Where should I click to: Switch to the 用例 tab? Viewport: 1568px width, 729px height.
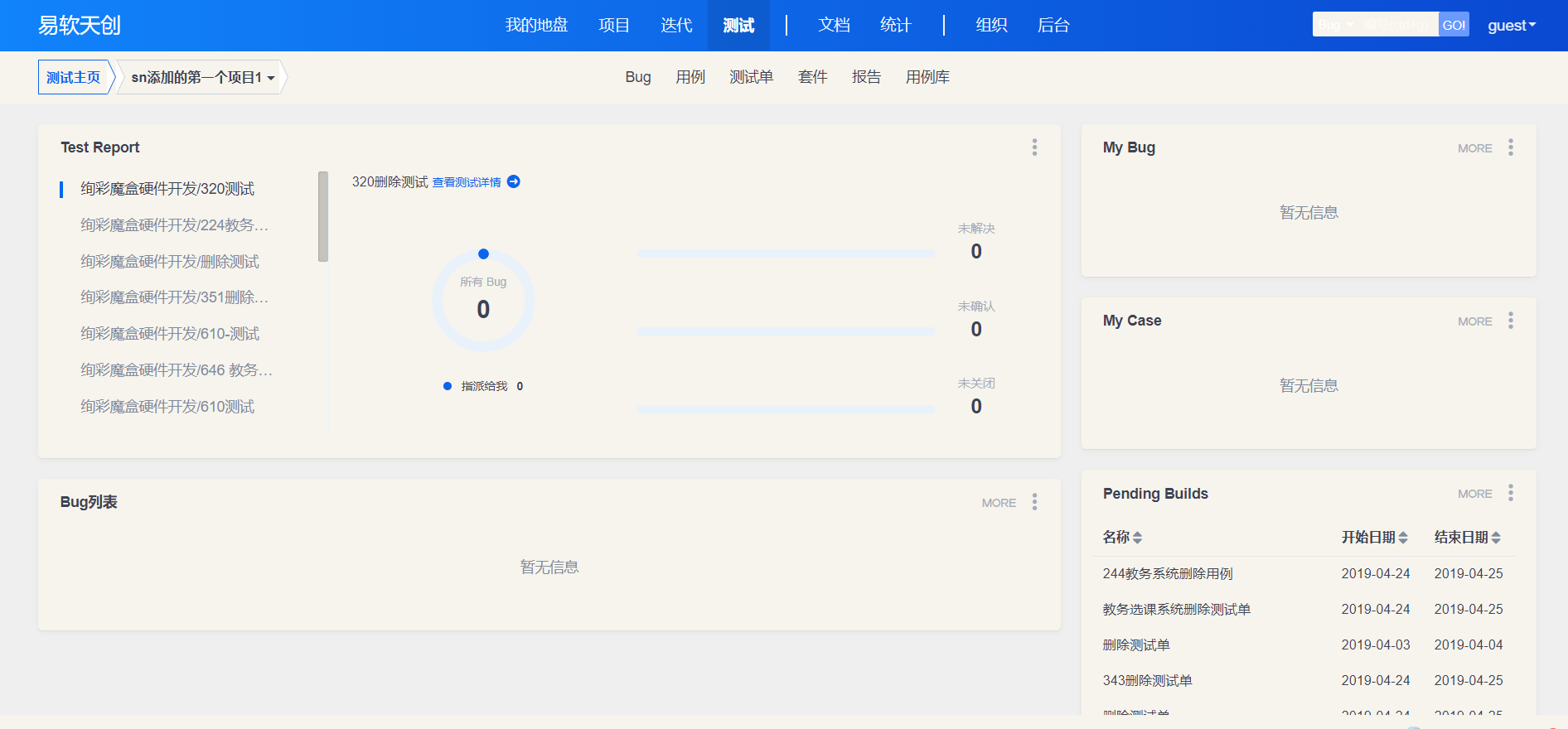[x=690, y=77]
